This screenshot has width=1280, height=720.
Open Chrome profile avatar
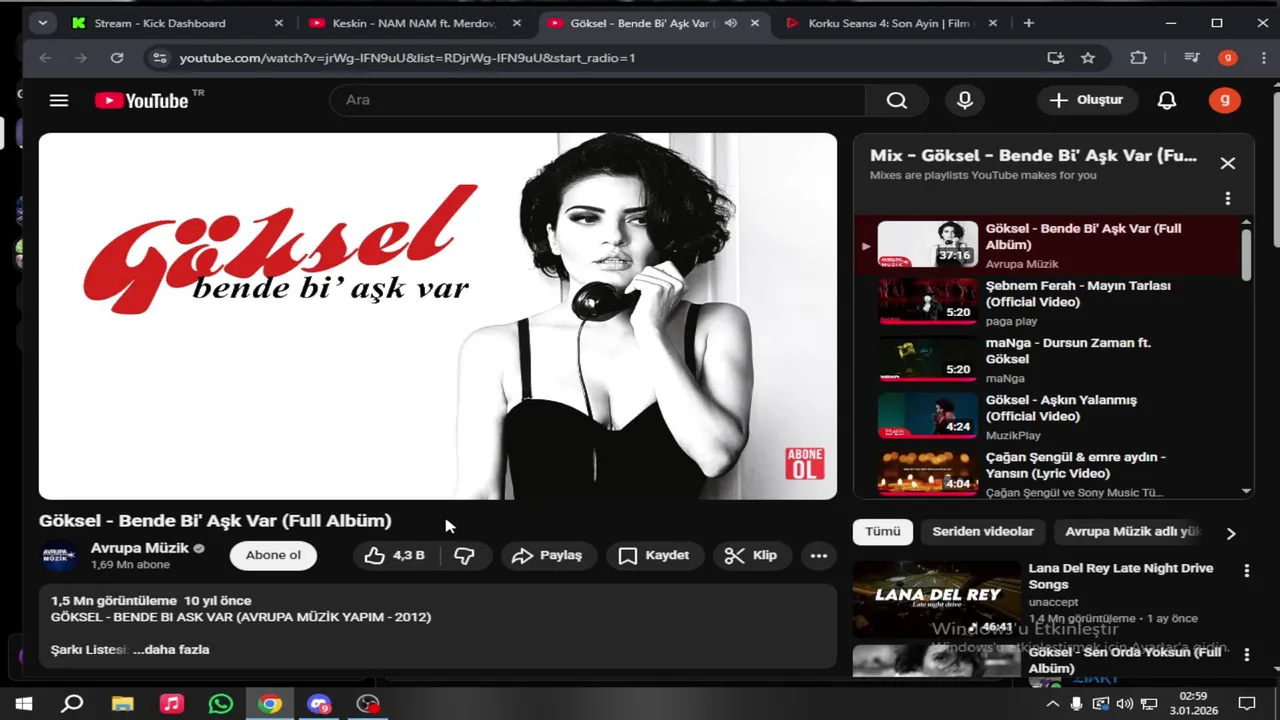[1228, 58]
